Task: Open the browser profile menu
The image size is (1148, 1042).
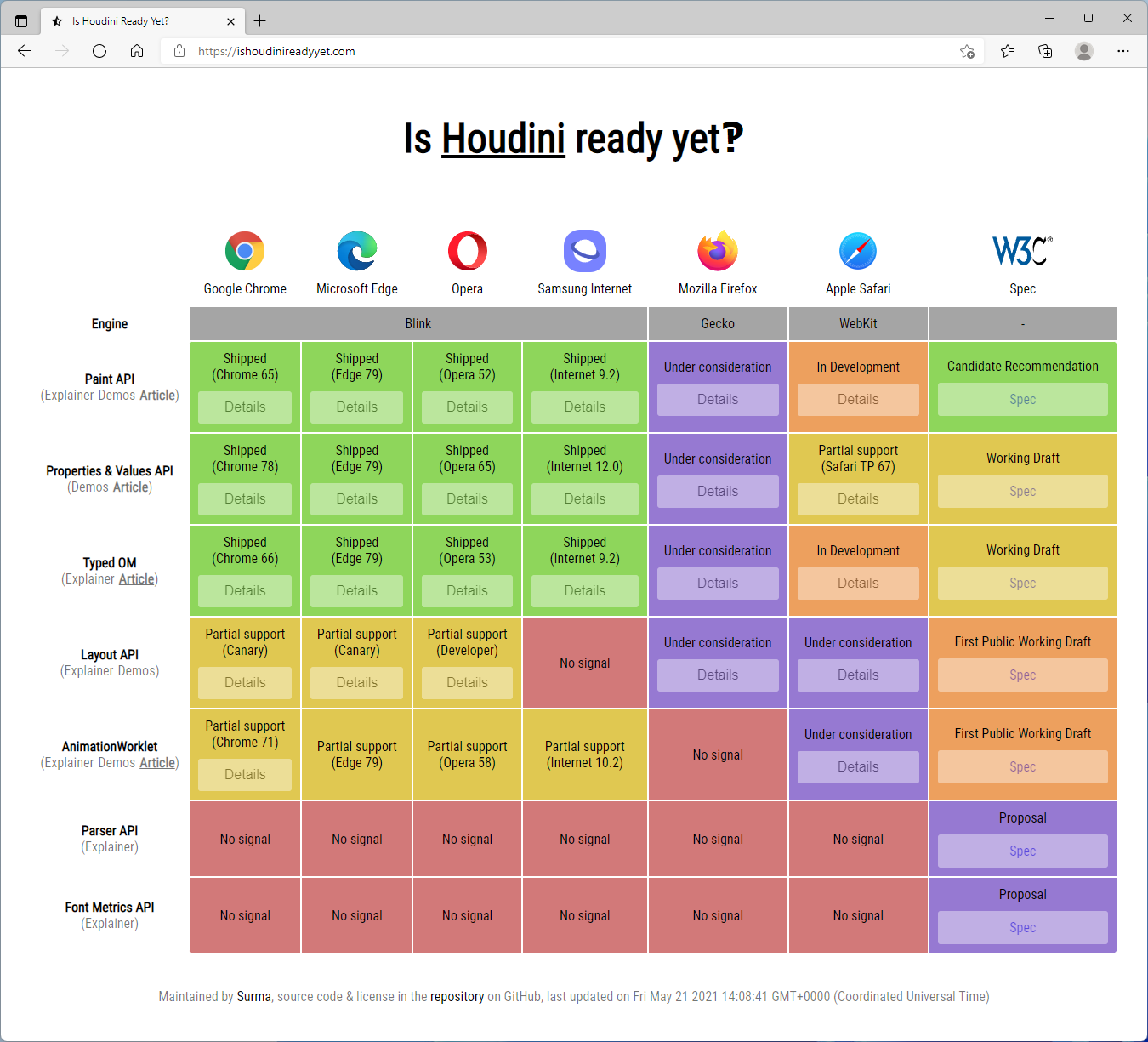Action: (1084, 51)
